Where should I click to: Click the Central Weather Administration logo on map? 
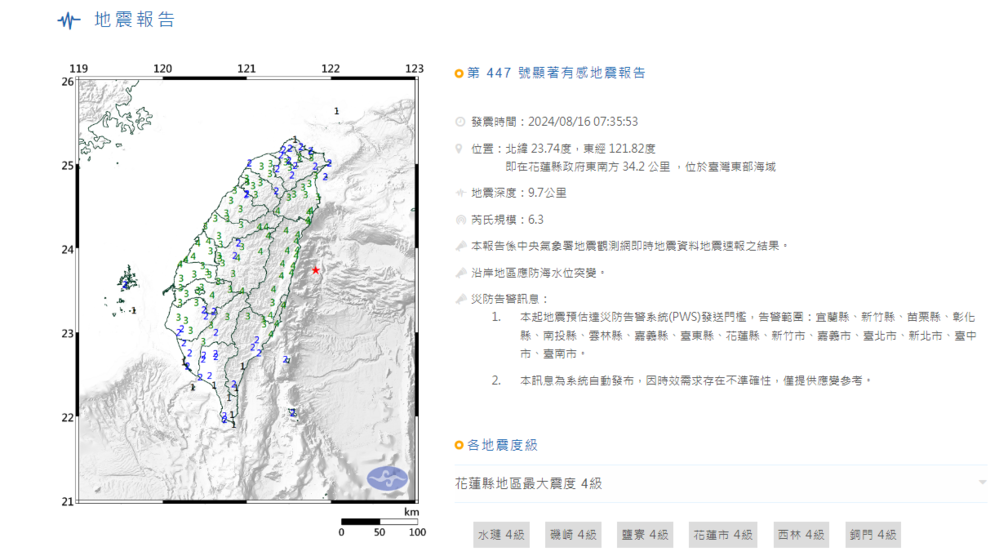pos(387,478)
